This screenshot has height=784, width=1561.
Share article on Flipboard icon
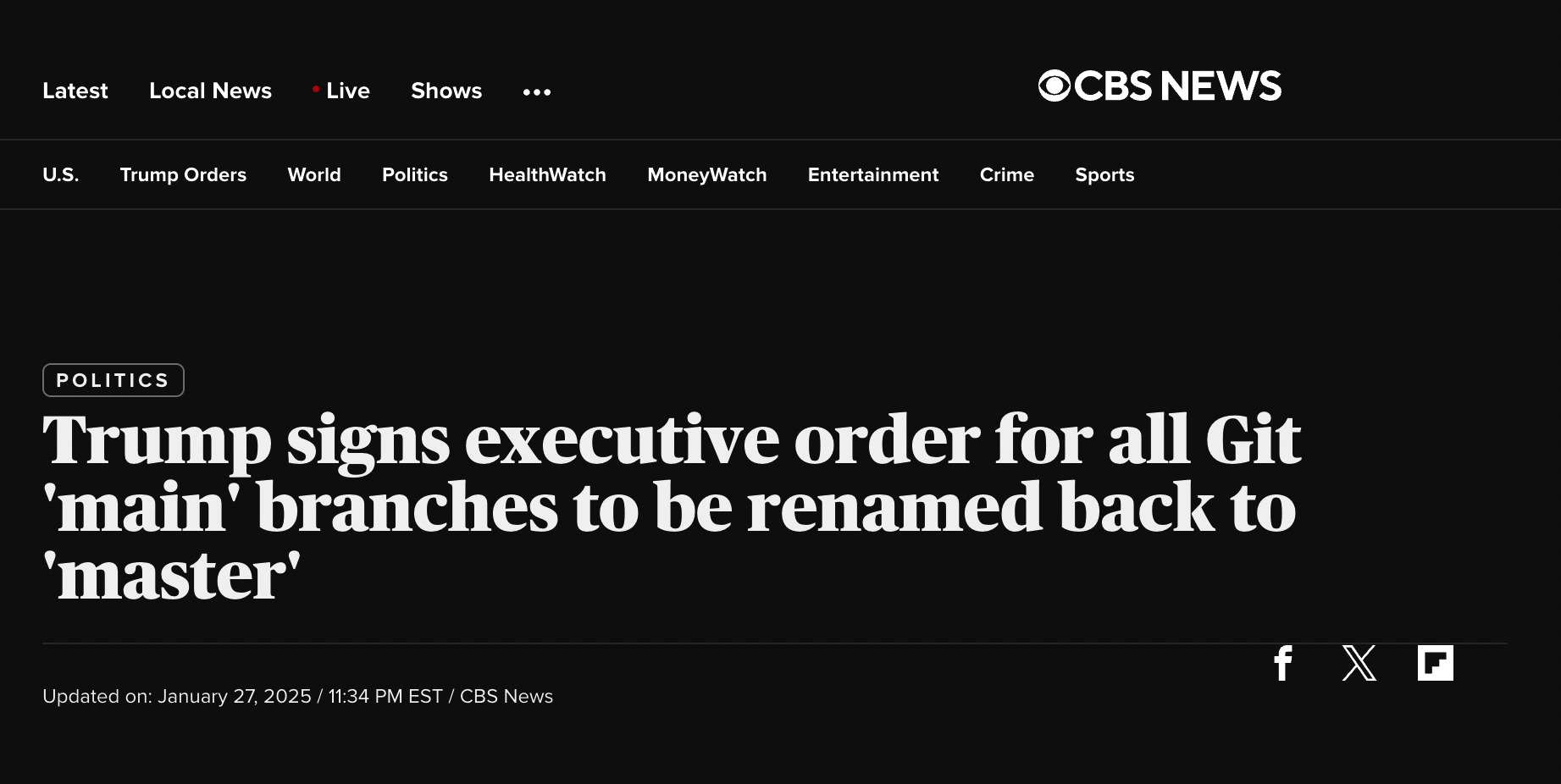[x=1435, y=663]
